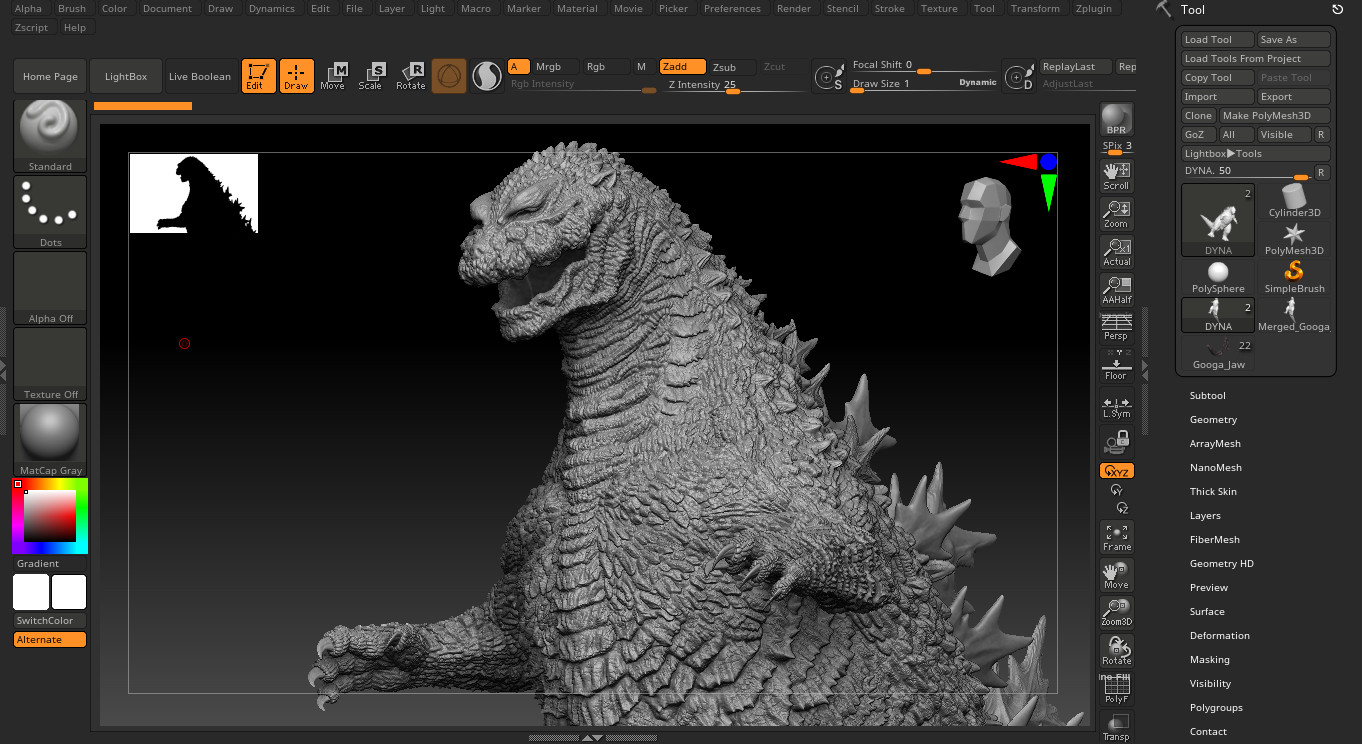Select the PolySphere tool
Screen dimensions: 1362x744
(1218, 277)
